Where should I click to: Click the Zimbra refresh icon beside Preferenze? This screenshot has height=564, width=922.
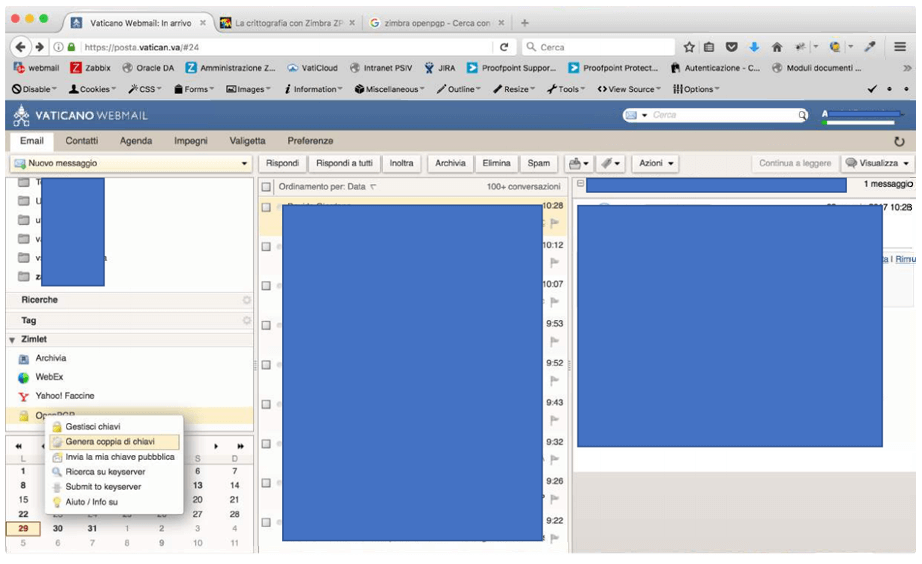pyautogui.click(x=899, y=141)
